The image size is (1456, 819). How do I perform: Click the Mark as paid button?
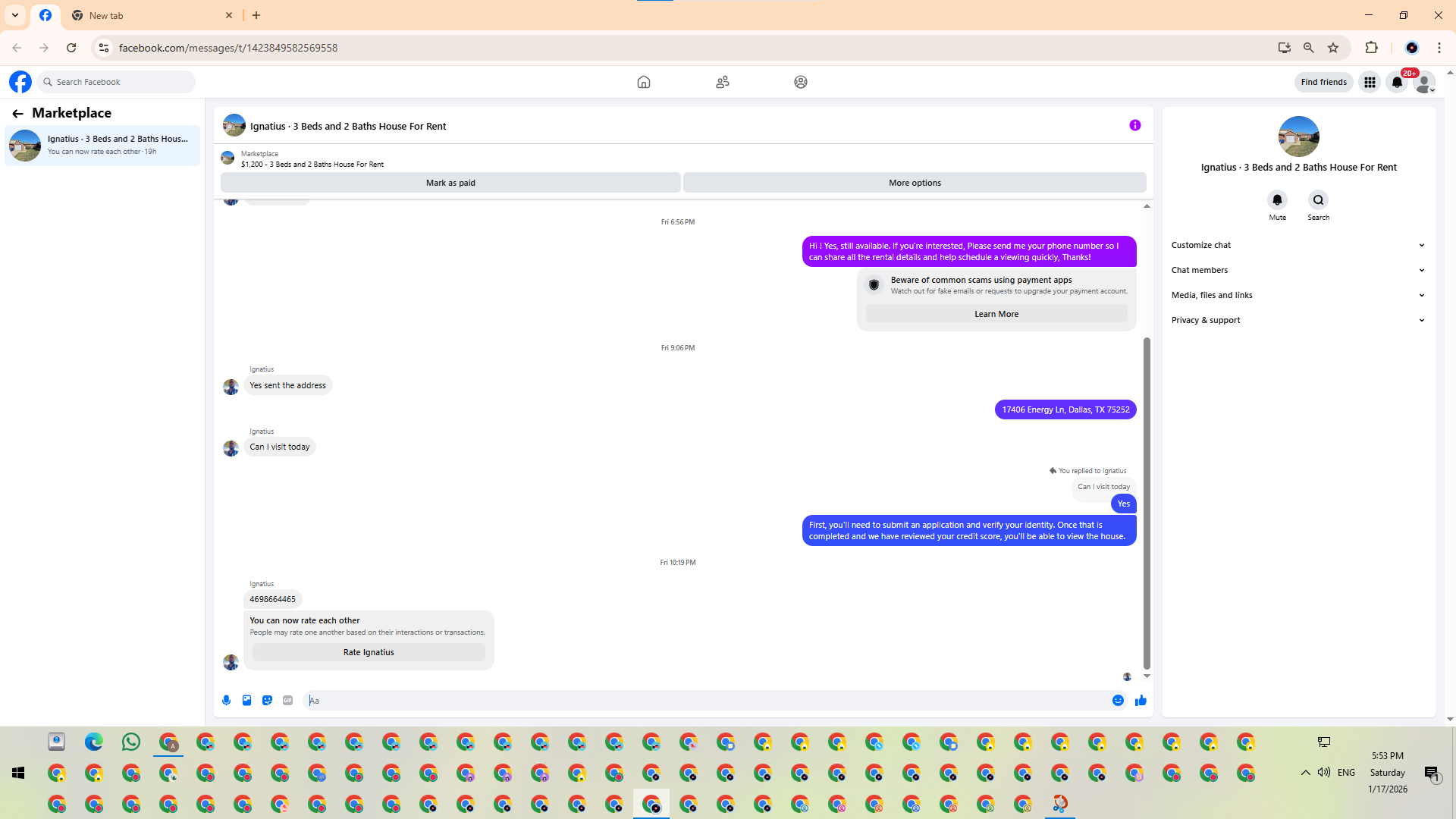coord(450,183)
